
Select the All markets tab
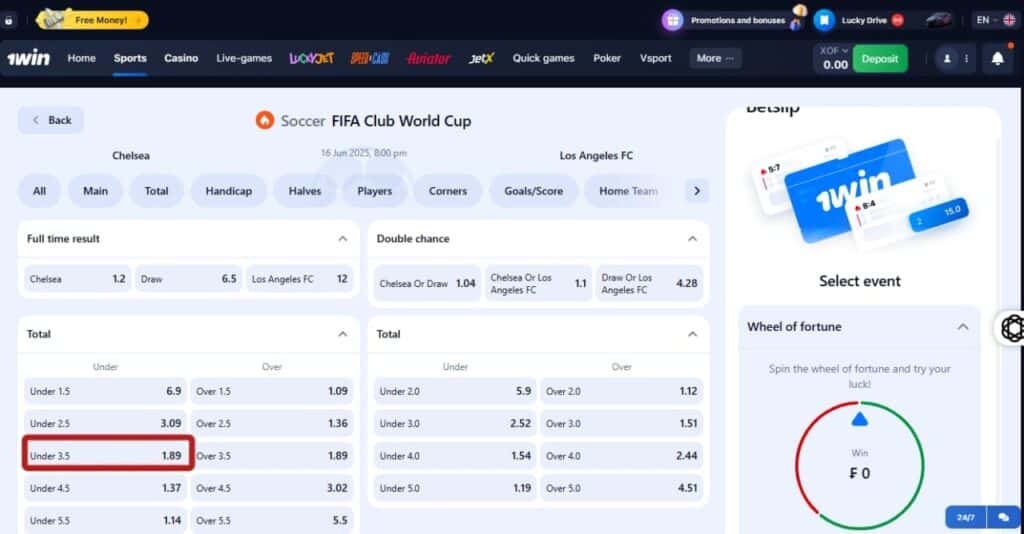(39, 191)
